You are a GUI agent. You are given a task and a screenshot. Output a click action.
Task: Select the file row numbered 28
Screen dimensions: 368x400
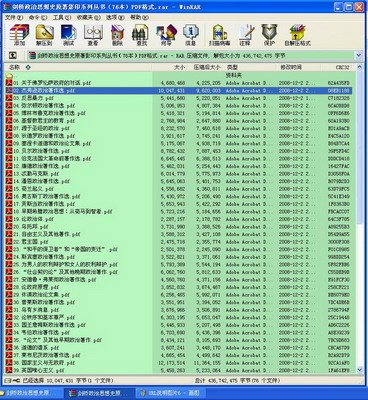[x=178, y=287]
